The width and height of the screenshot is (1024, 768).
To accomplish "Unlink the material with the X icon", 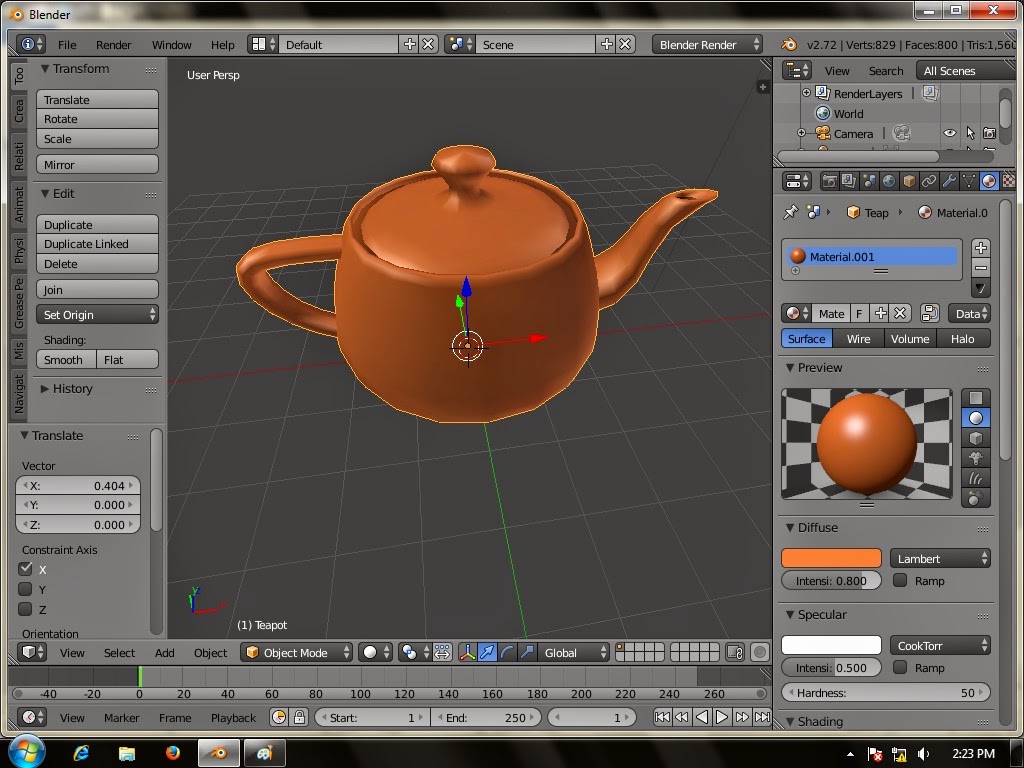I will click(900, 313).
